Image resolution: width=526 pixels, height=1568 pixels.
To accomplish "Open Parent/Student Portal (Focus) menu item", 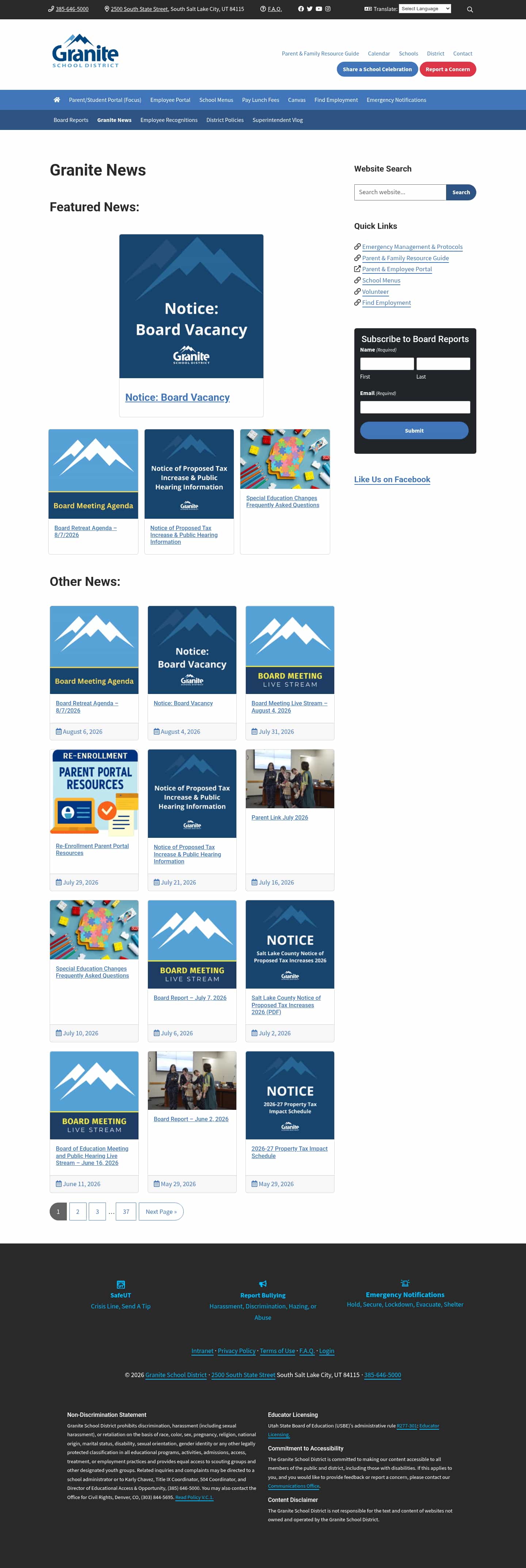I will (105, 100).
